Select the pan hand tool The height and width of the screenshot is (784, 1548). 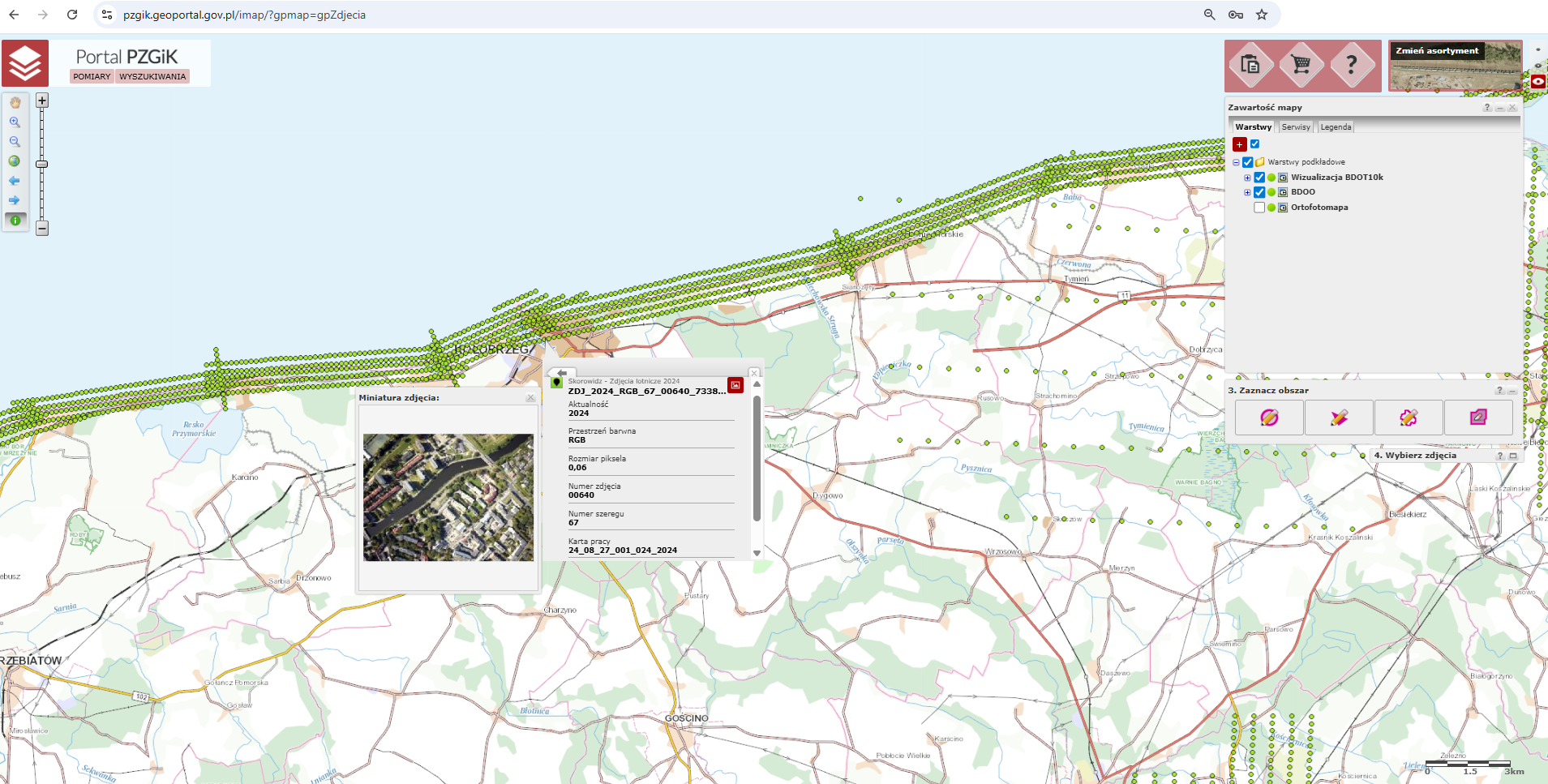tap(15, 103)
